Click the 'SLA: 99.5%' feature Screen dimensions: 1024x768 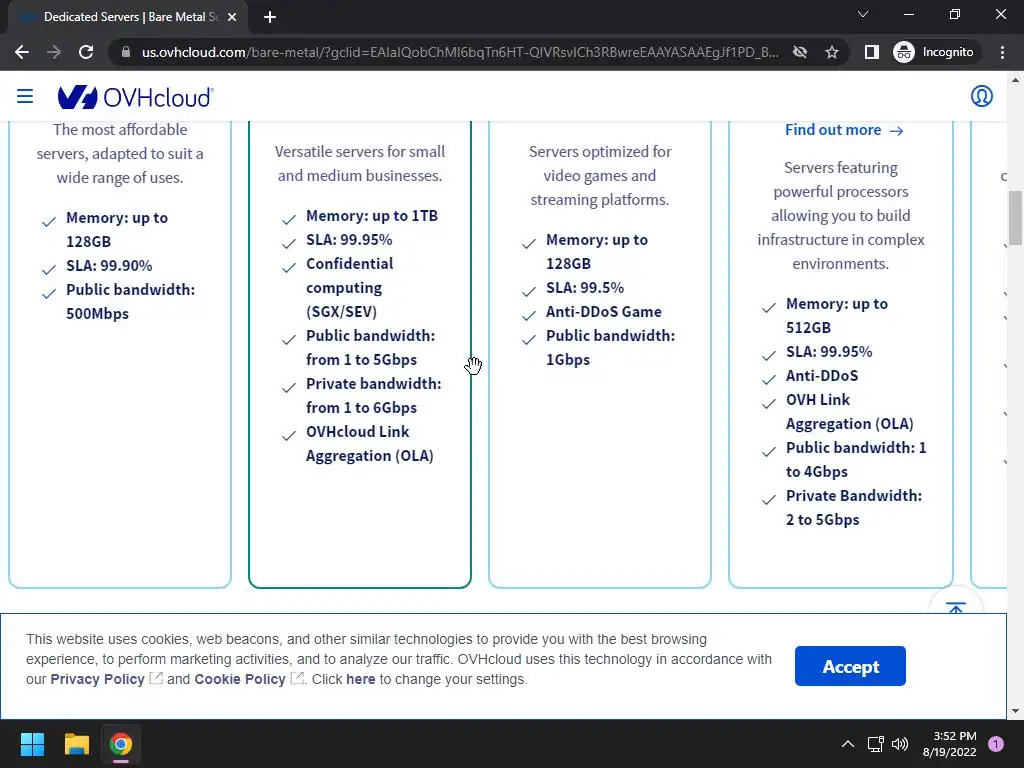[x=584, y=287]
